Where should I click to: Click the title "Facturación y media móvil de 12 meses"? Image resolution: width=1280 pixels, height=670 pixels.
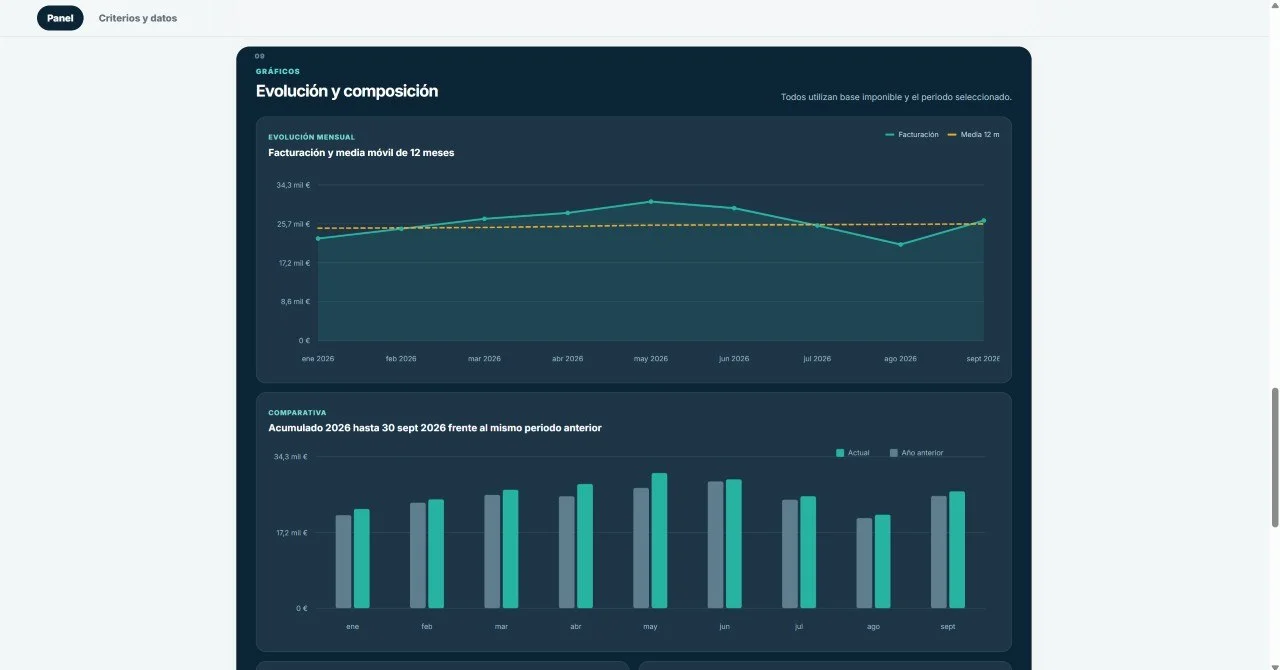click(x=362, y=153)
